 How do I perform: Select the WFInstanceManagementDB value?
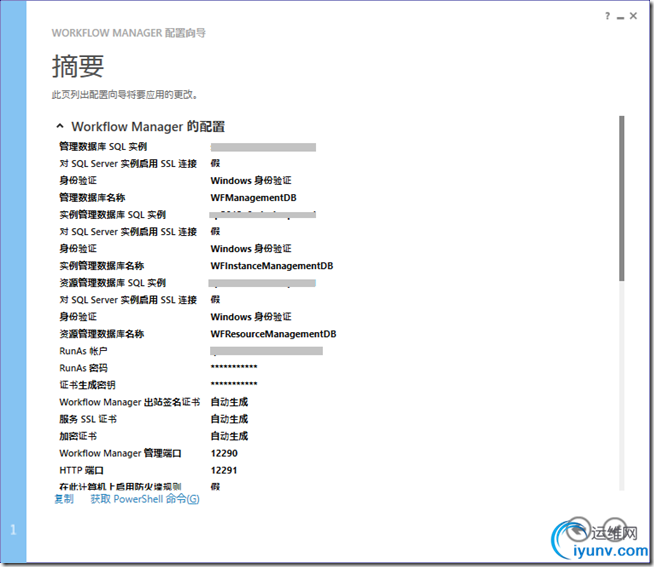[x=272, y=266]
